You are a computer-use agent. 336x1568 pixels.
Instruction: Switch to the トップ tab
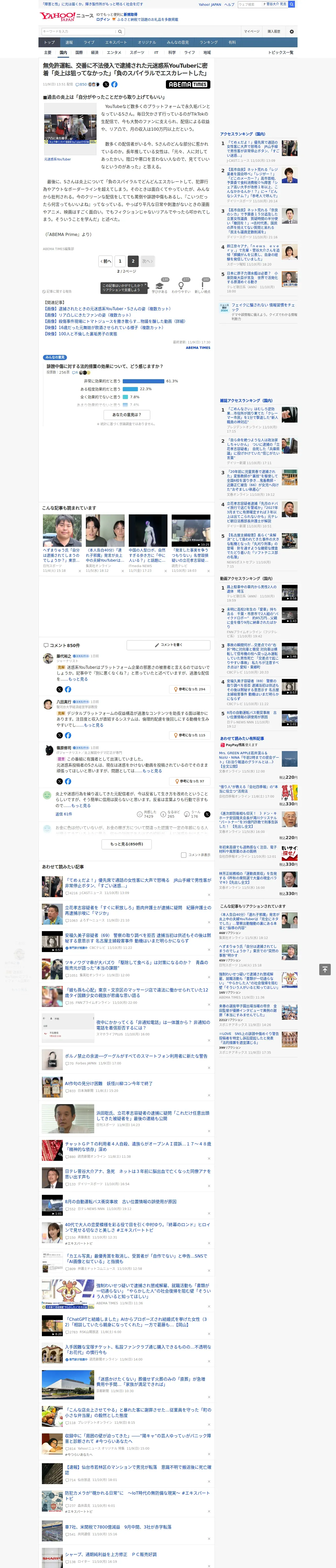49,42
